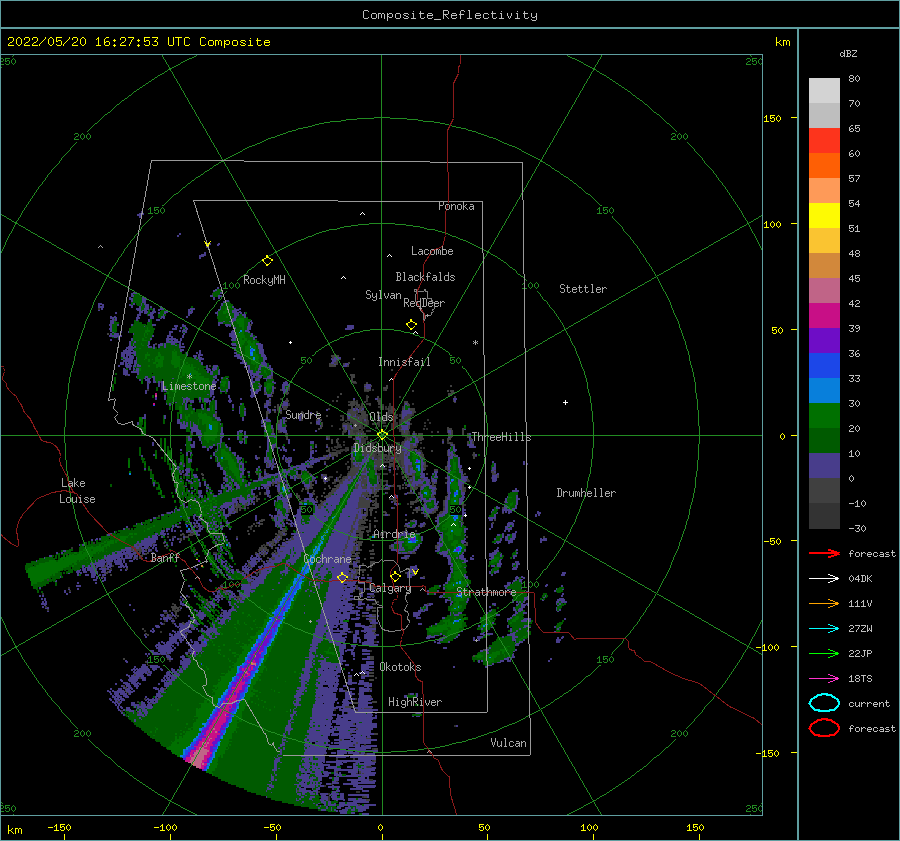The image size is (900, 841).
Task: Click the cyan current ellipse symbol
Action: 824,703
